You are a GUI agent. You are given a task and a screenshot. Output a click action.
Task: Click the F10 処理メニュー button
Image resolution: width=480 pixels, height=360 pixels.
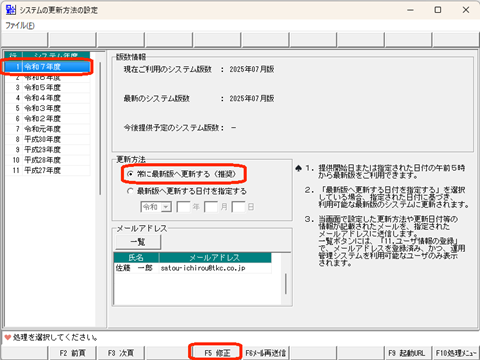[x=456, y=353]
